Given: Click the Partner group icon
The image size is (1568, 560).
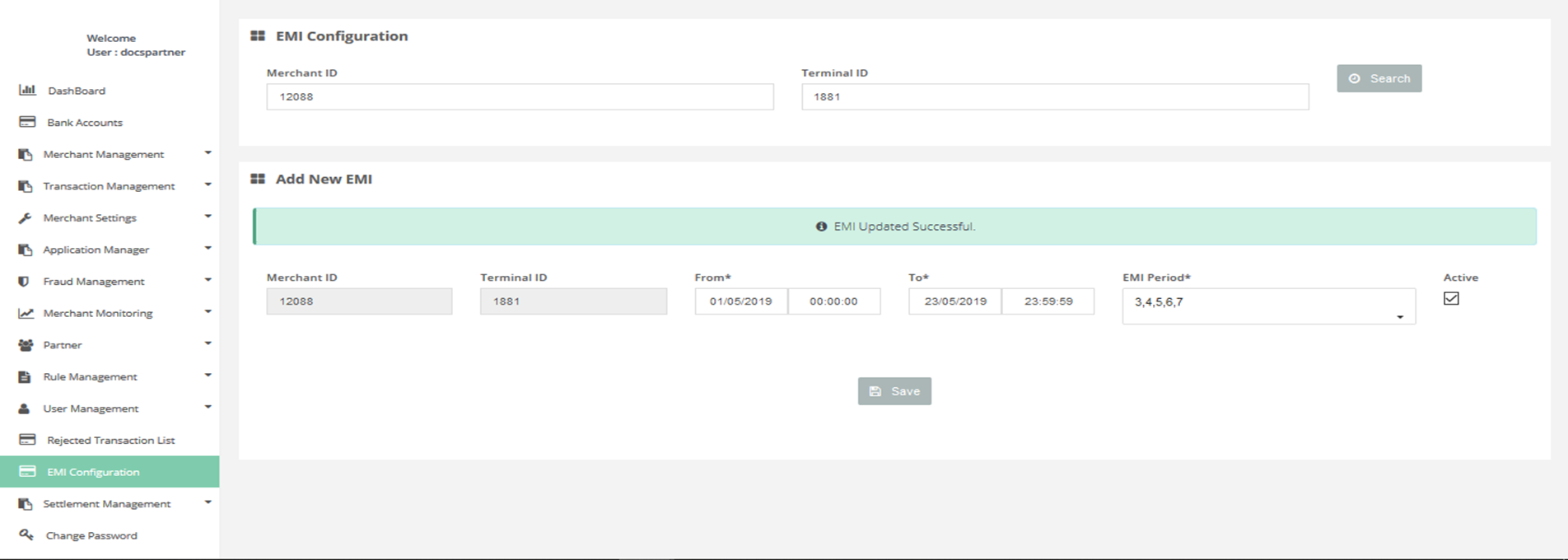Looking at the screenshot, I should 26,345.
